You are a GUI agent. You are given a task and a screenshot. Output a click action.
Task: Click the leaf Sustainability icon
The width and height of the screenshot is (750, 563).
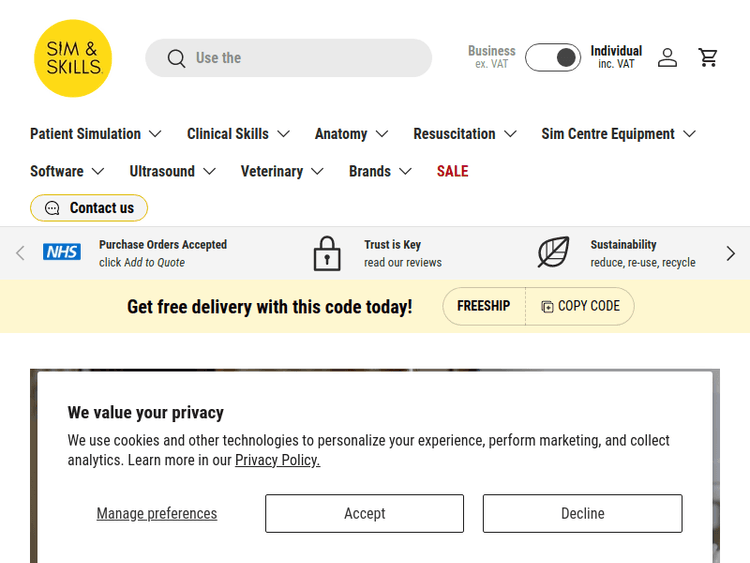pos(553,253)
